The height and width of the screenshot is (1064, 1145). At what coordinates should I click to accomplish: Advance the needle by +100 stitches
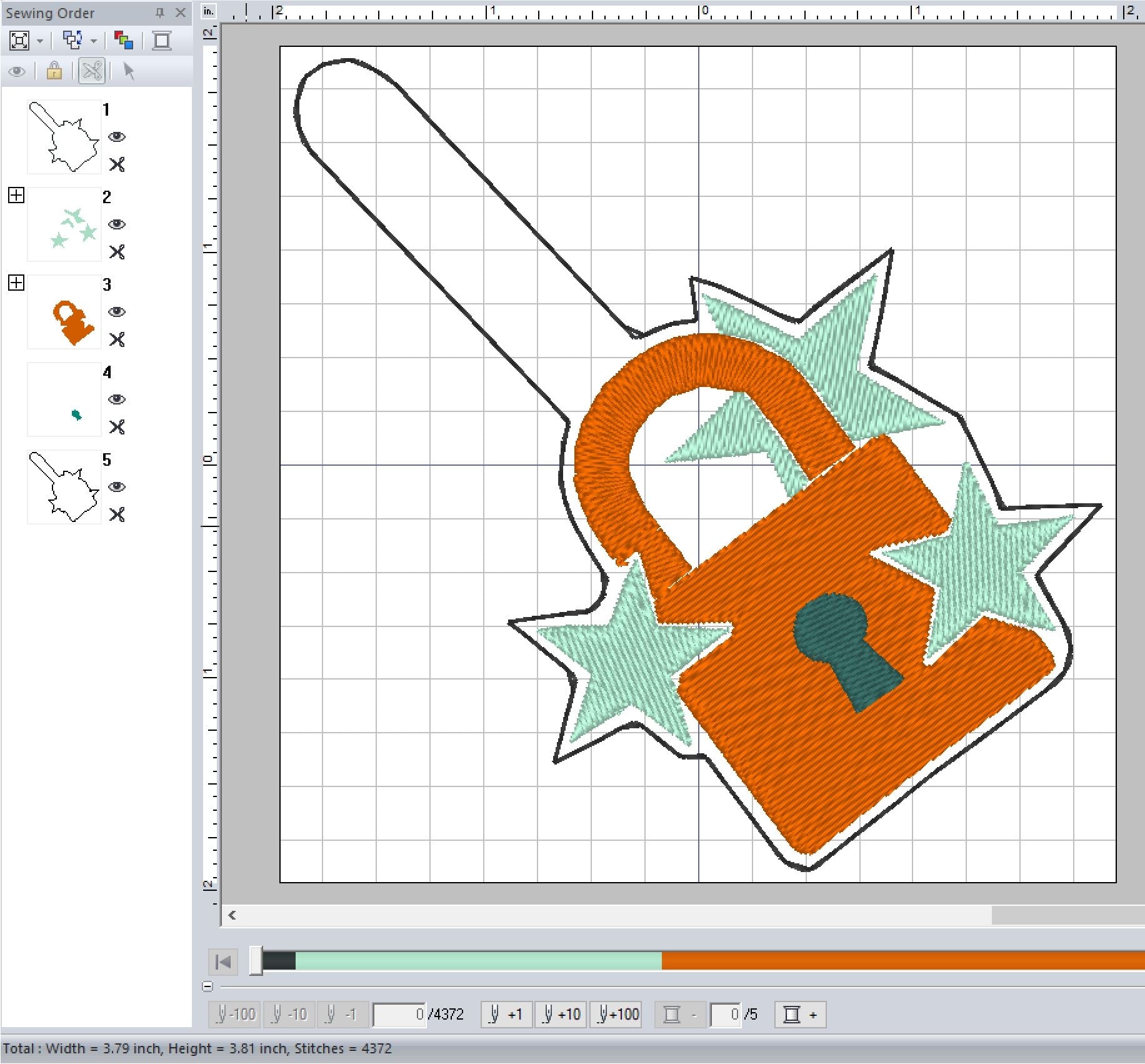click(618, 1014)
